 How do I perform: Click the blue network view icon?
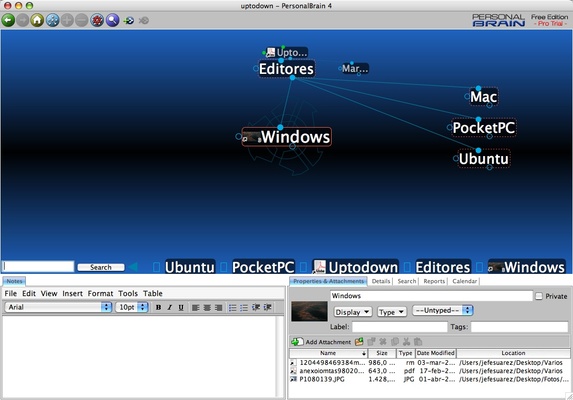(52, 20)
